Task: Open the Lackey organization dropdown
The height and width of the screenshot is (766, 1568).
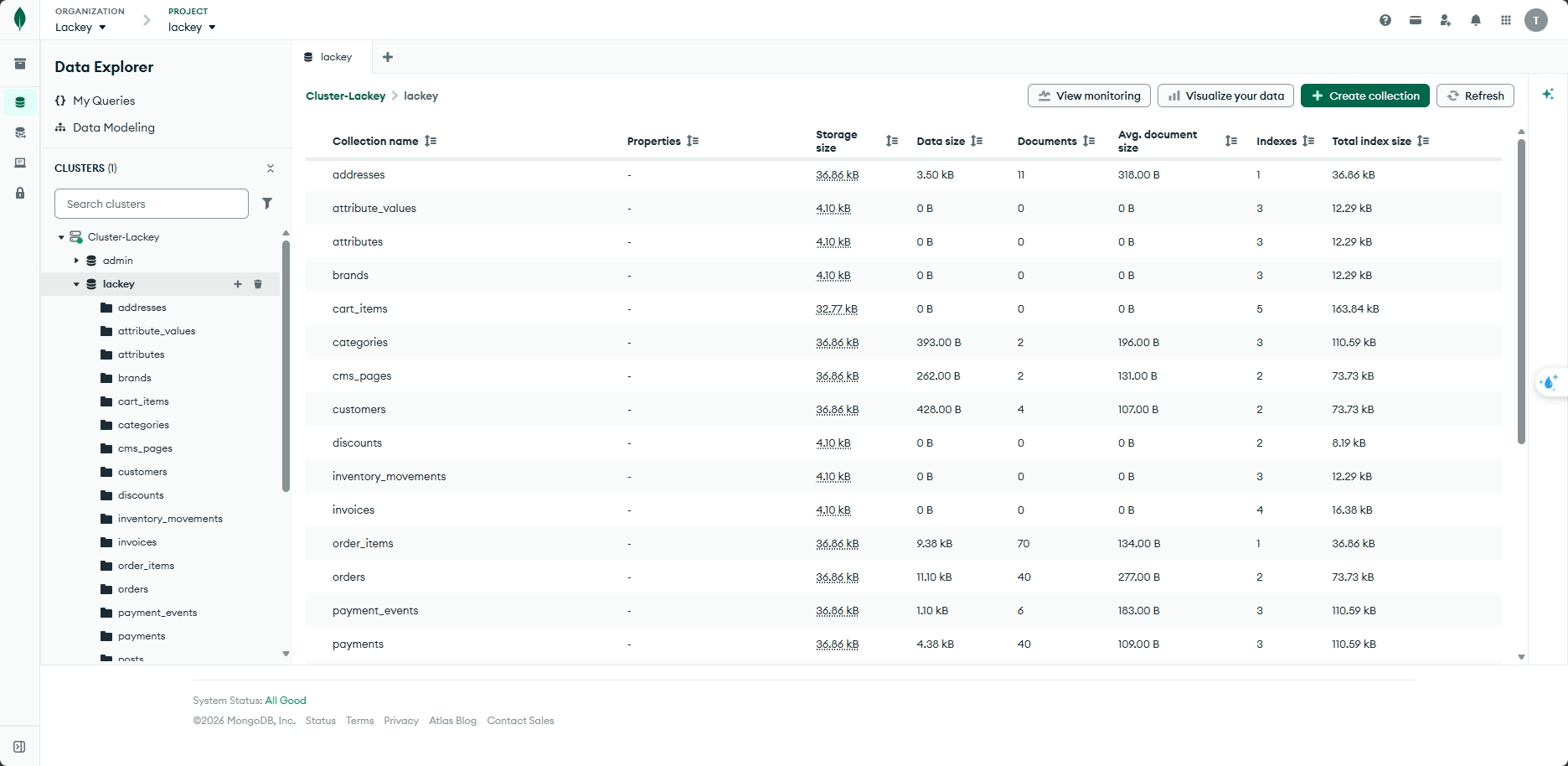Action: pos(80,27)
